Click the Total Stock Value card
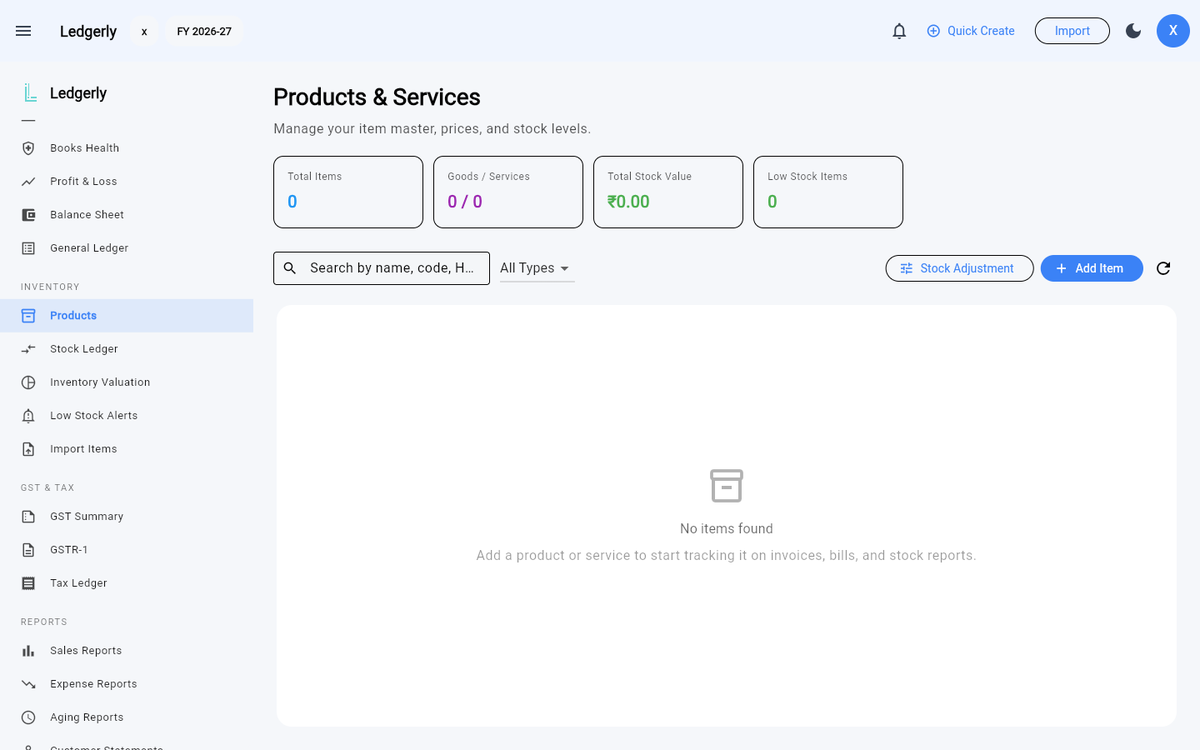The image size is (1200, 750). point(668,192)
